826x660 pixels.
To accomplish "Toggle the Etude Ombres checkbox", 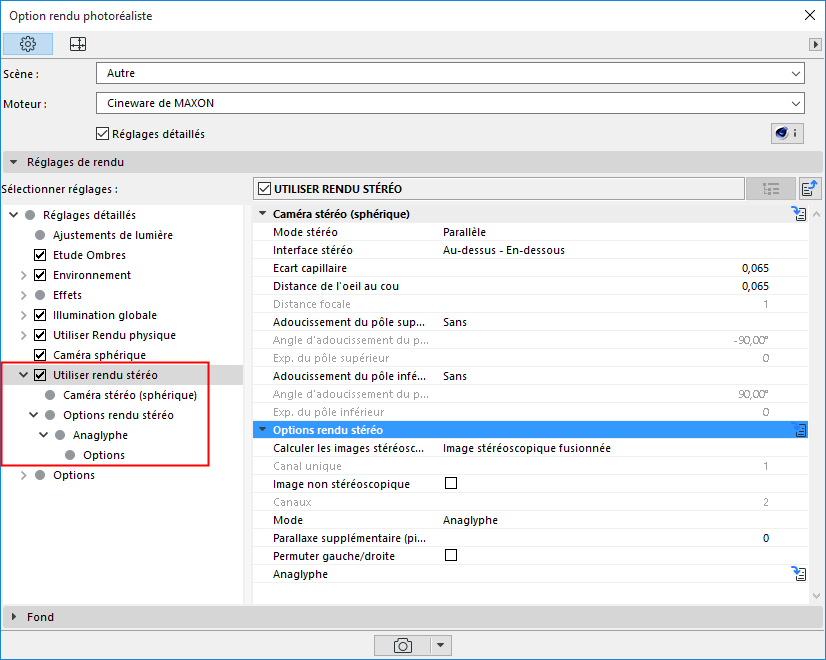I will (x=40, y=255).
